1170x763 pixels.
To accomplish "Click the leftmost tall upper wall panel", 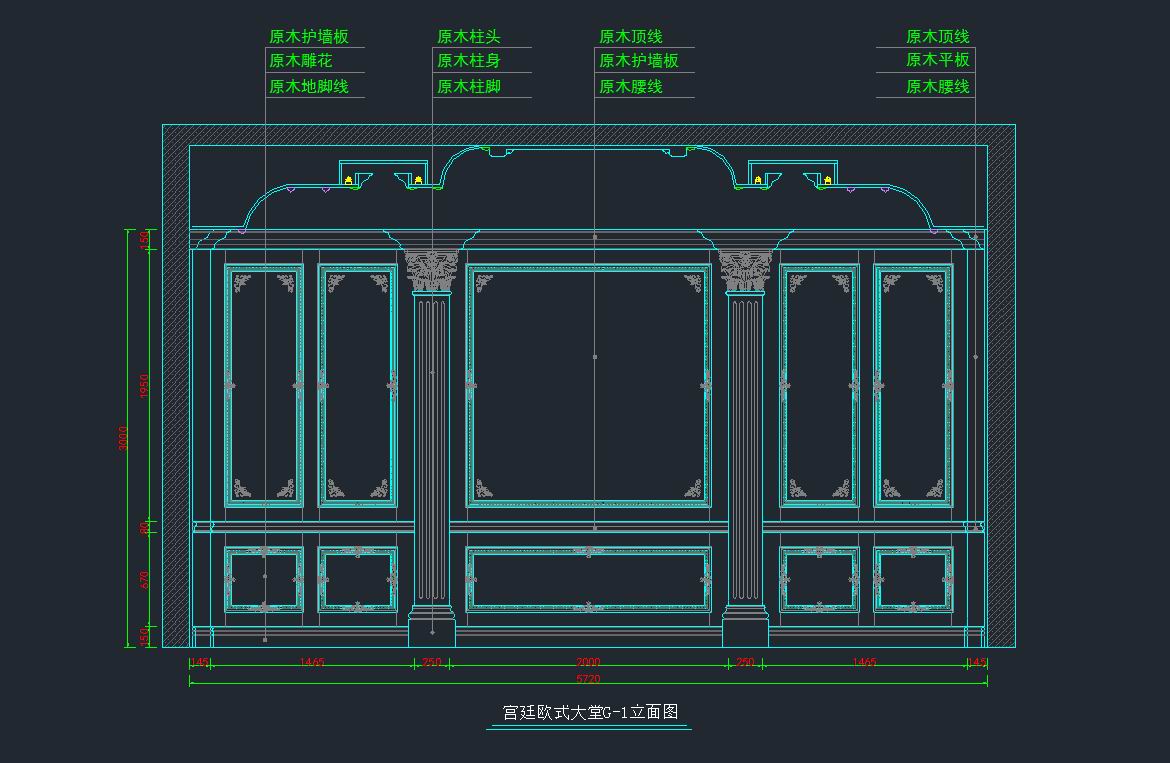I will pyautogui.click(x=264, y=386).
